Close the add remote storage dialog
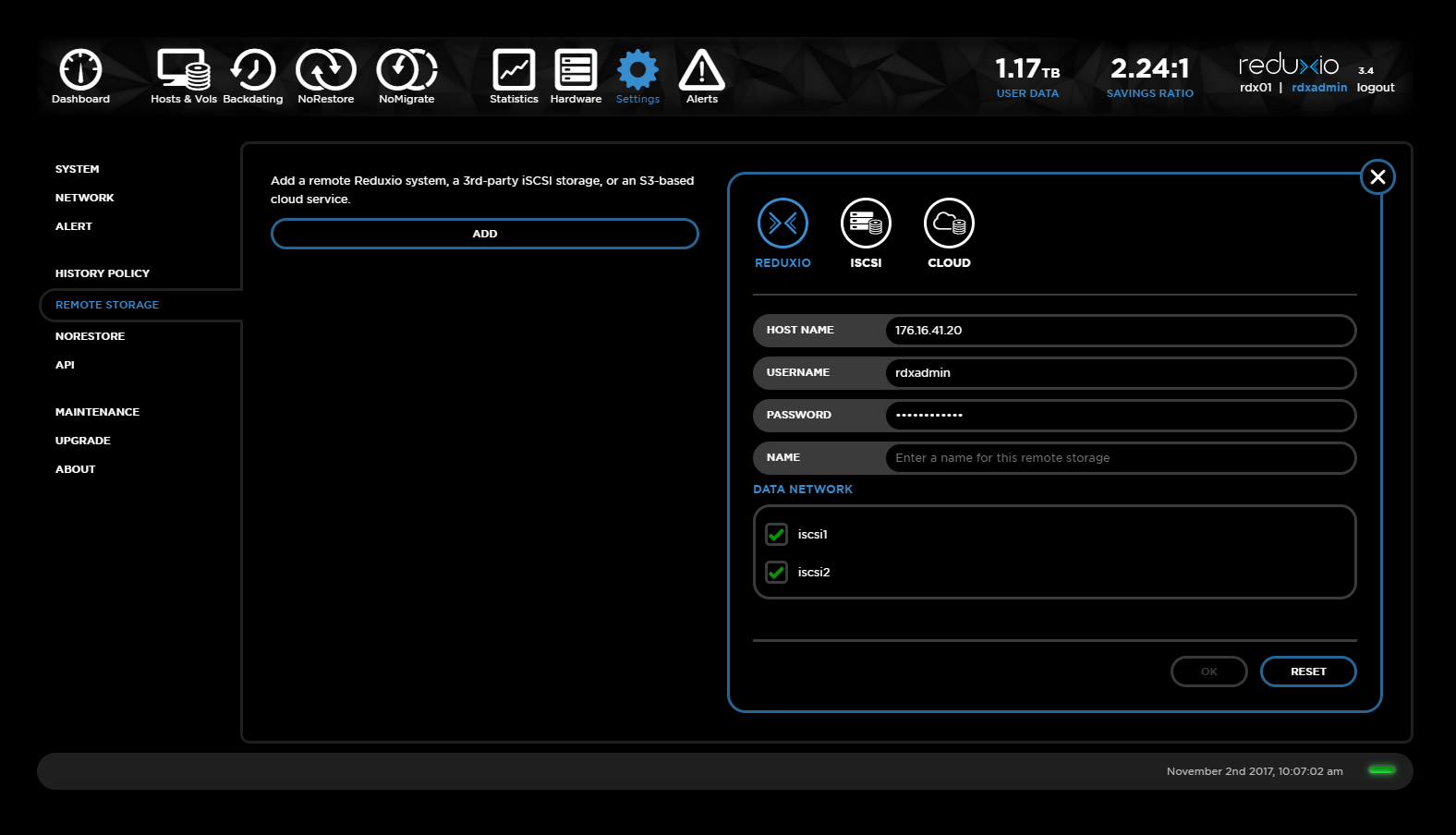This screenshot has height=835, width=1456. point(1377,176)
